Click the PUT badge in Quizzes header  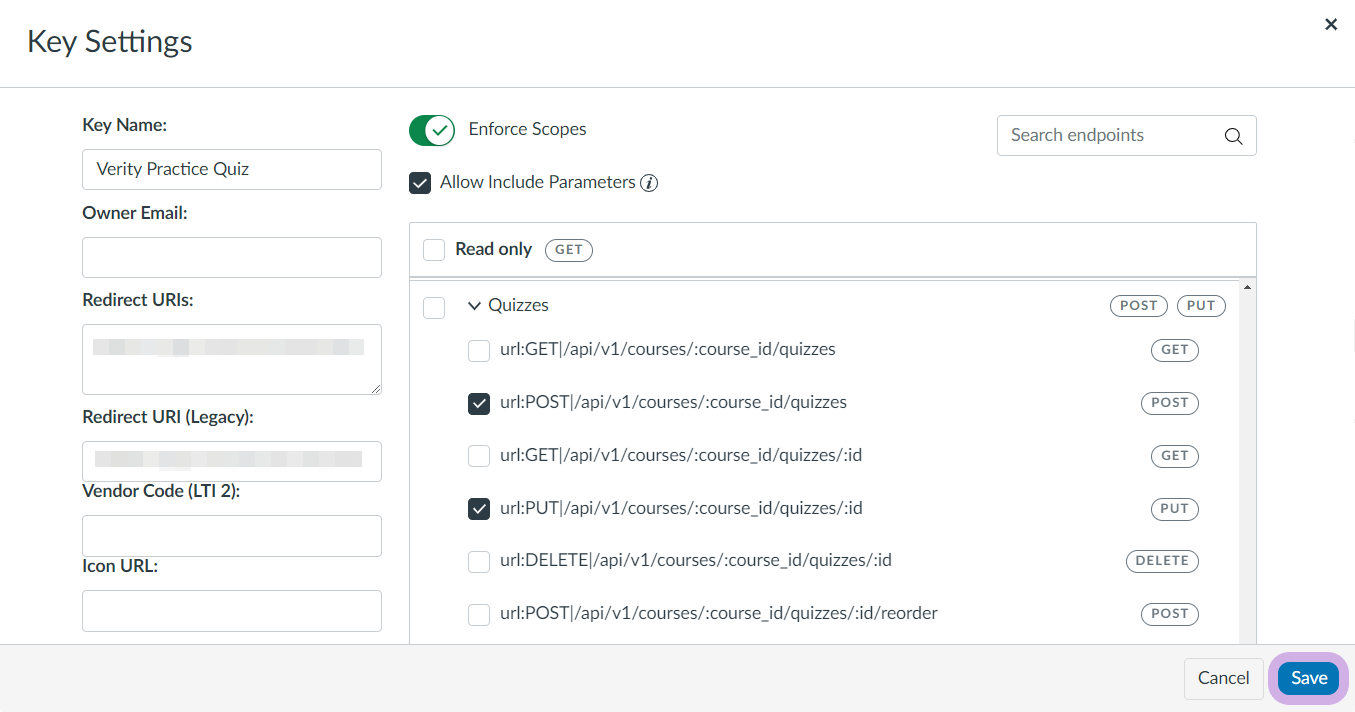tap(1202, 306)
